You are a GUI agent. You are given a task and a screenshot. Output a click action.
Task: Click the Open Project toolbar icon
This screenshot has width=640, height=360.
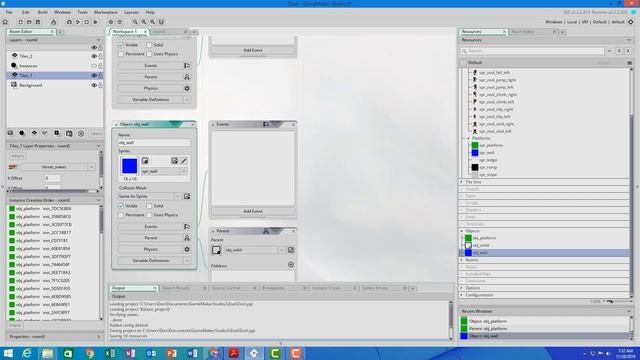coord(29,22)
